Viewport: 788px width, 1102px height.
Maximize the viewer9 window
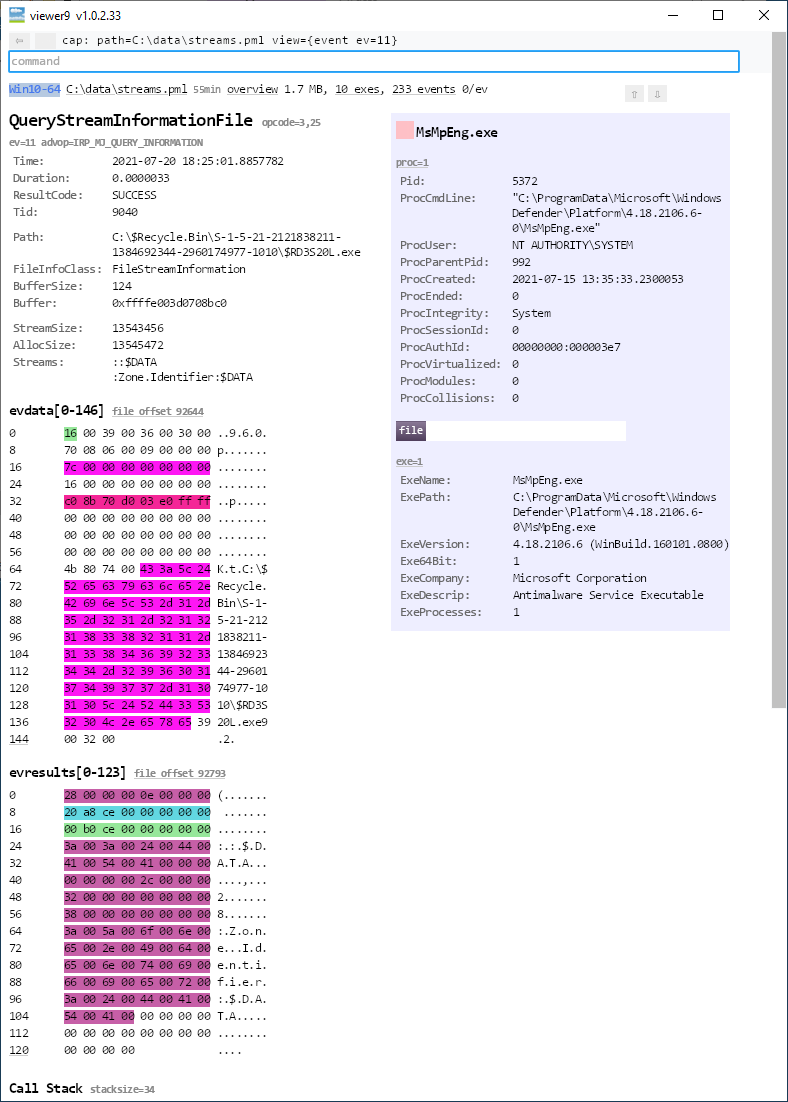[x=718, y=15]
